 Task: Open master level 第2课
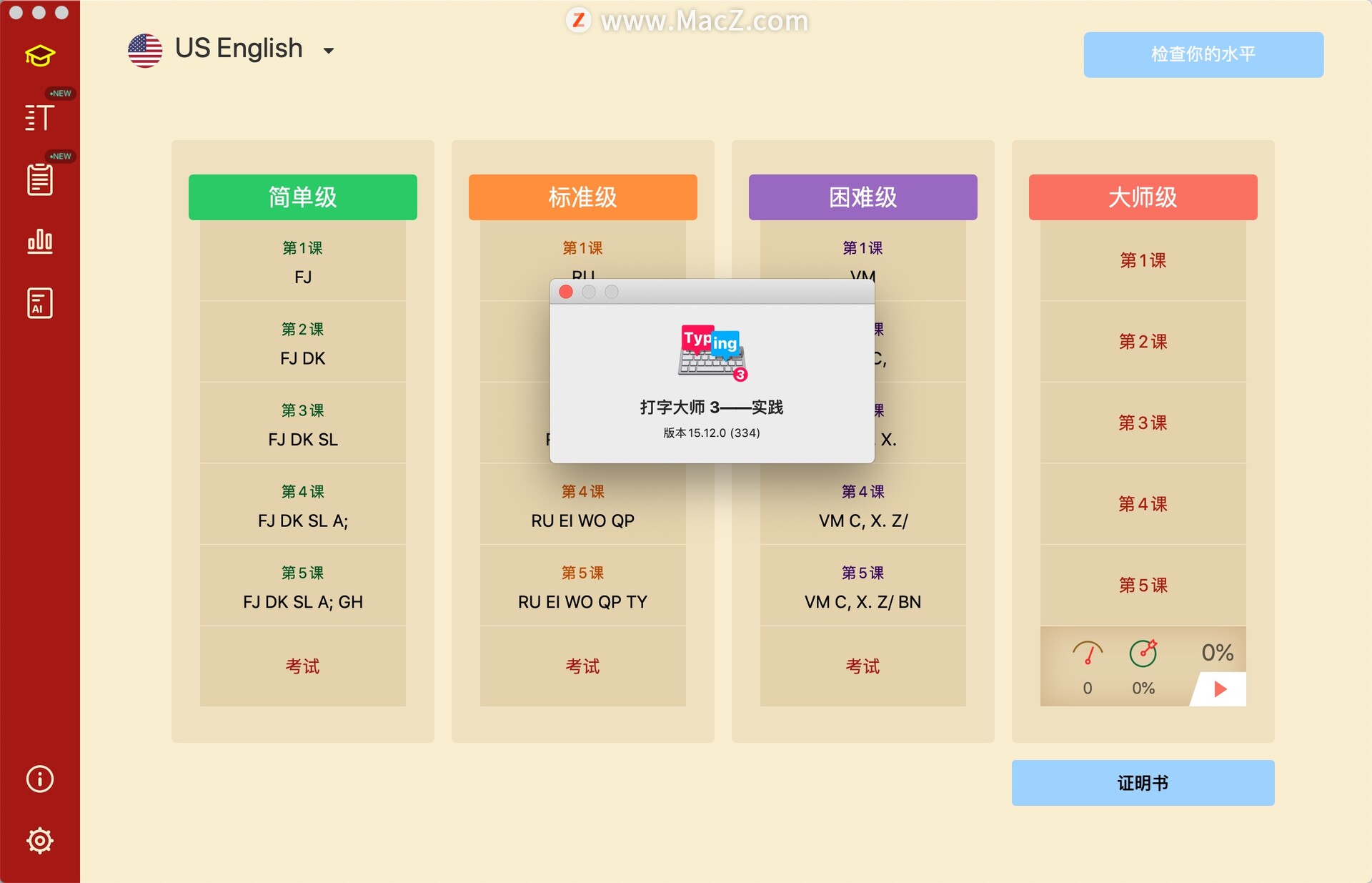coord(1143,342)
